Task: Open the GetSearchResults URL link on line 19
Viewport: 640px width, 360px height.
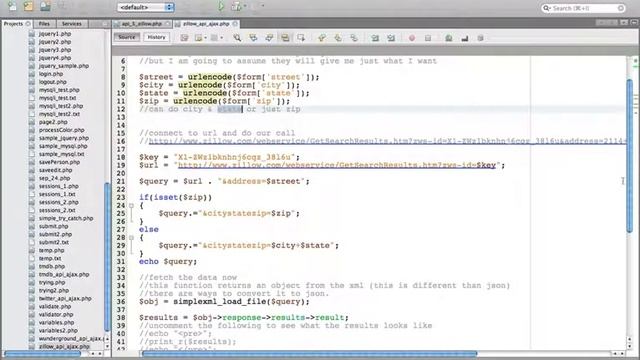Action: tap(337, 165)
